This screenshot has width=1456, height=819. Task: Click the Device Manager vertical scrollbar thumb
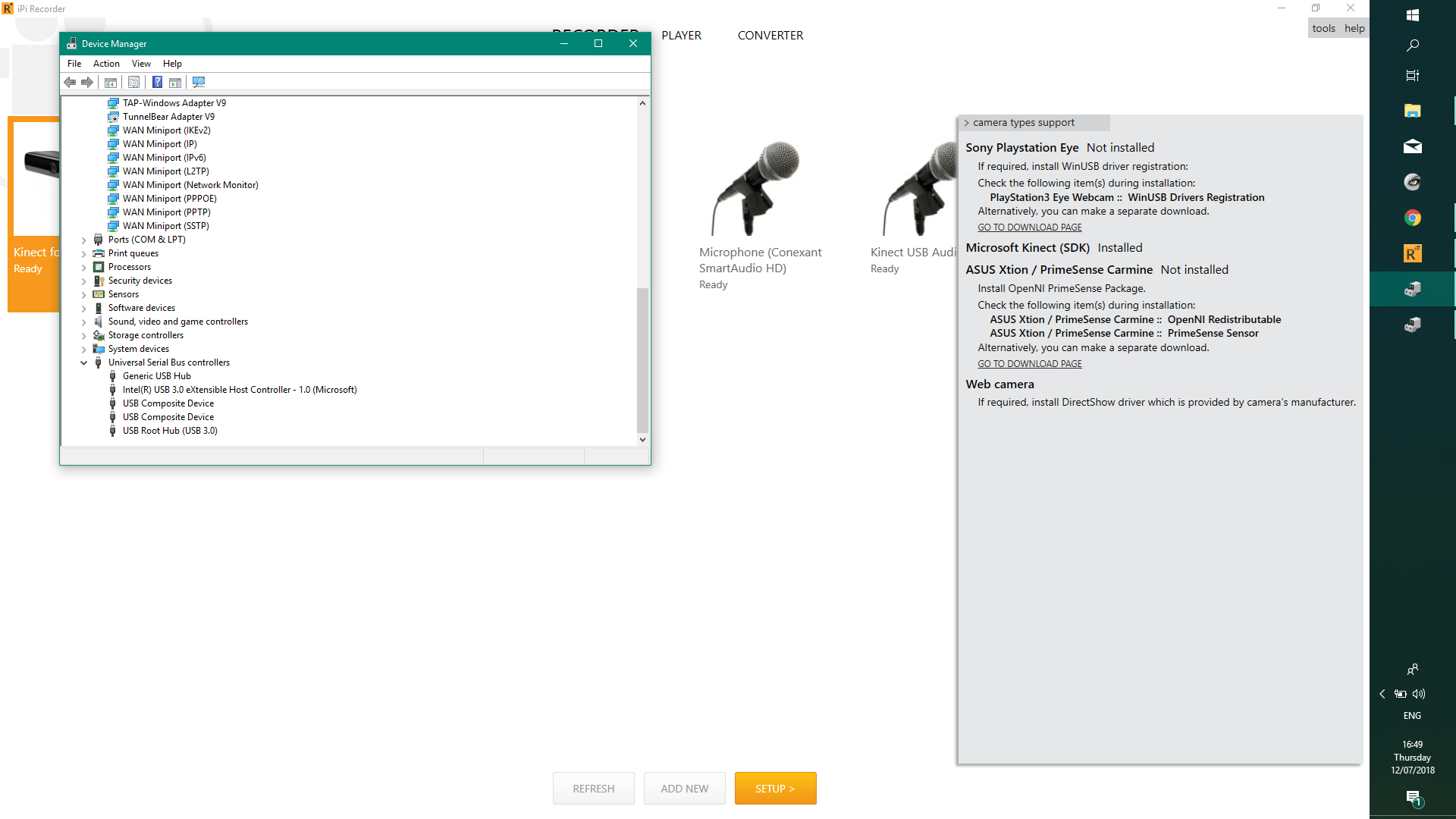tap(642, 360)
